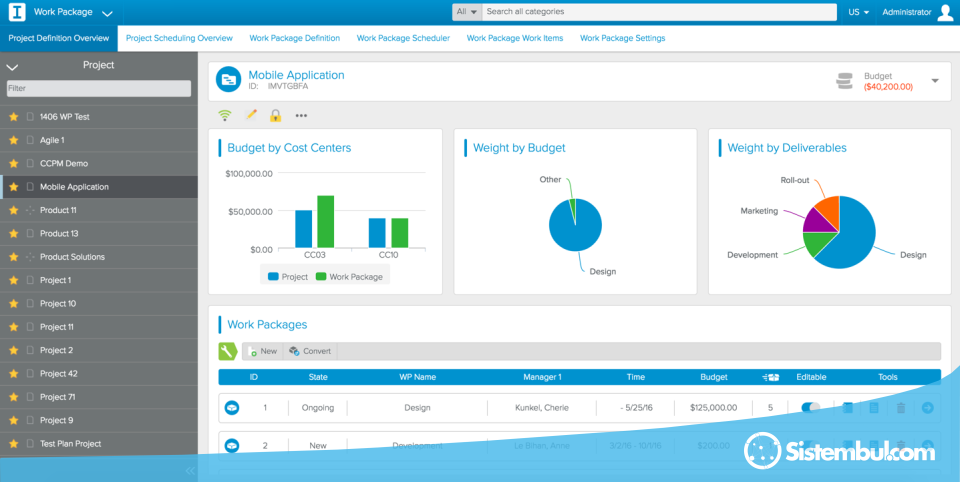
Task: Toggle favorite star for Agile 1 project
Action: pos(14,140)
